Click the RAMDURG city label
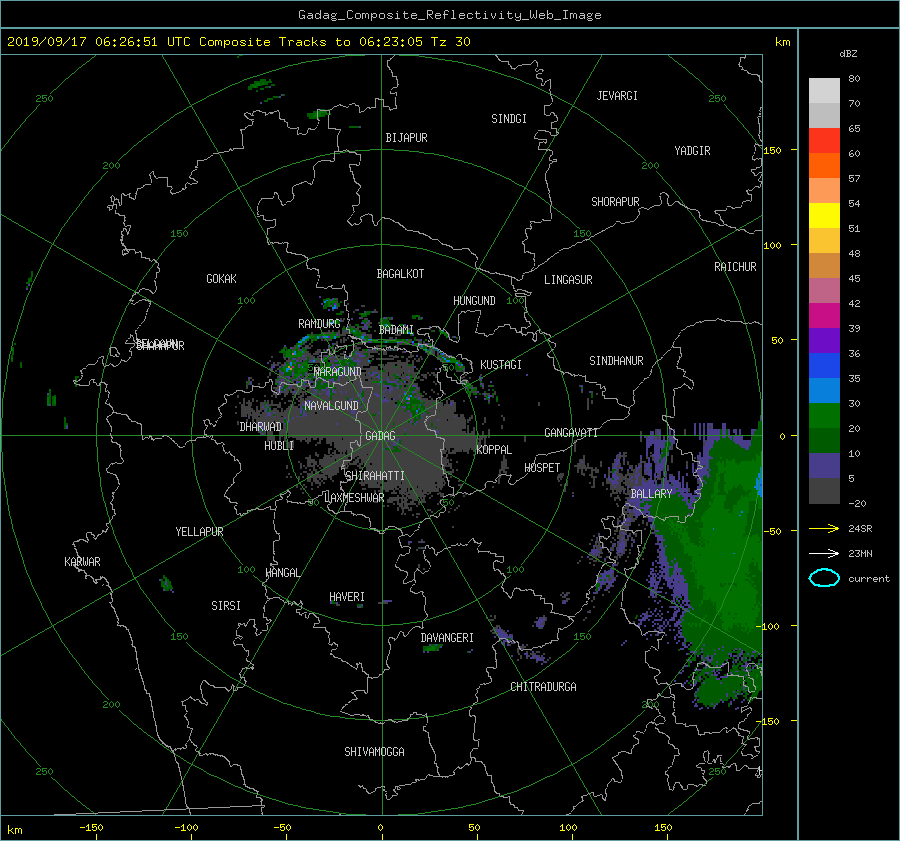Viewport: 900px width, 841px height. click(x=319, y=324)
